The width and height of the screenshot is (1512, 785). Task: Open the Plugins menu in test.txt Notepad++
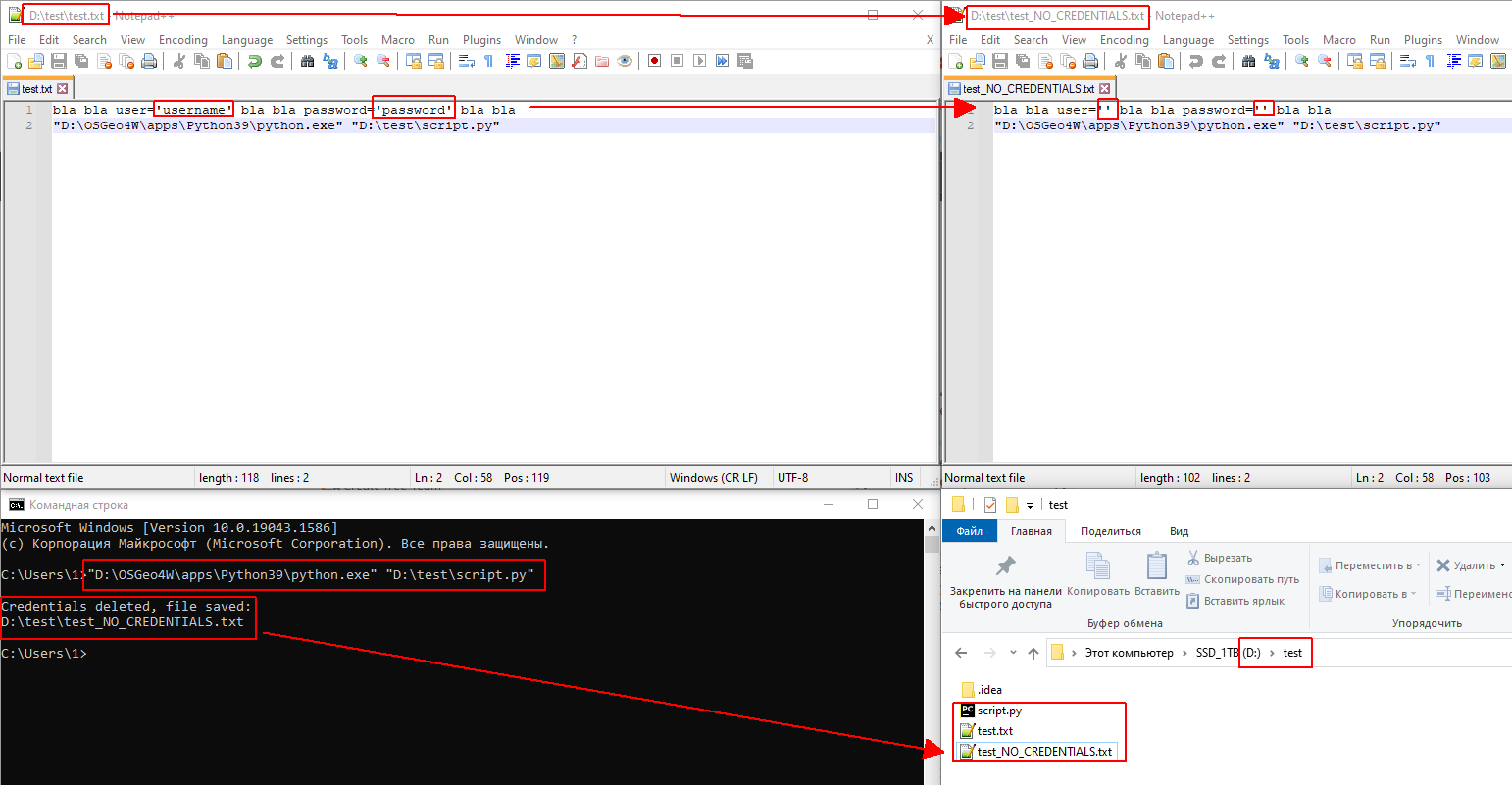point(481,40)
